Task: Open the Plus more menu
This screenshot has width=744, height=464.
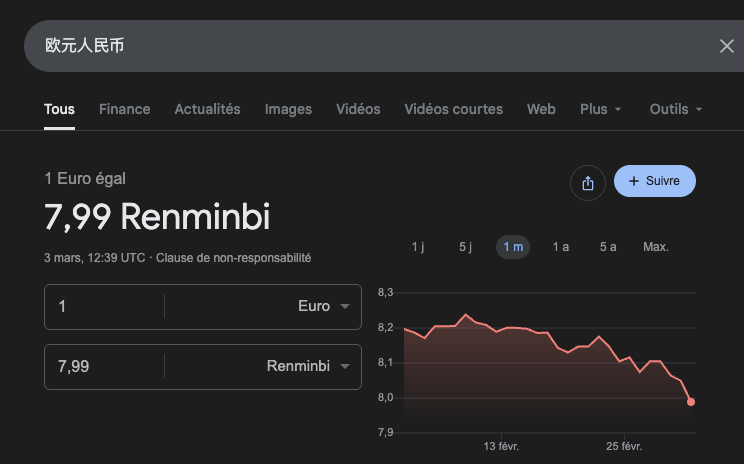Action: [601, 109]
